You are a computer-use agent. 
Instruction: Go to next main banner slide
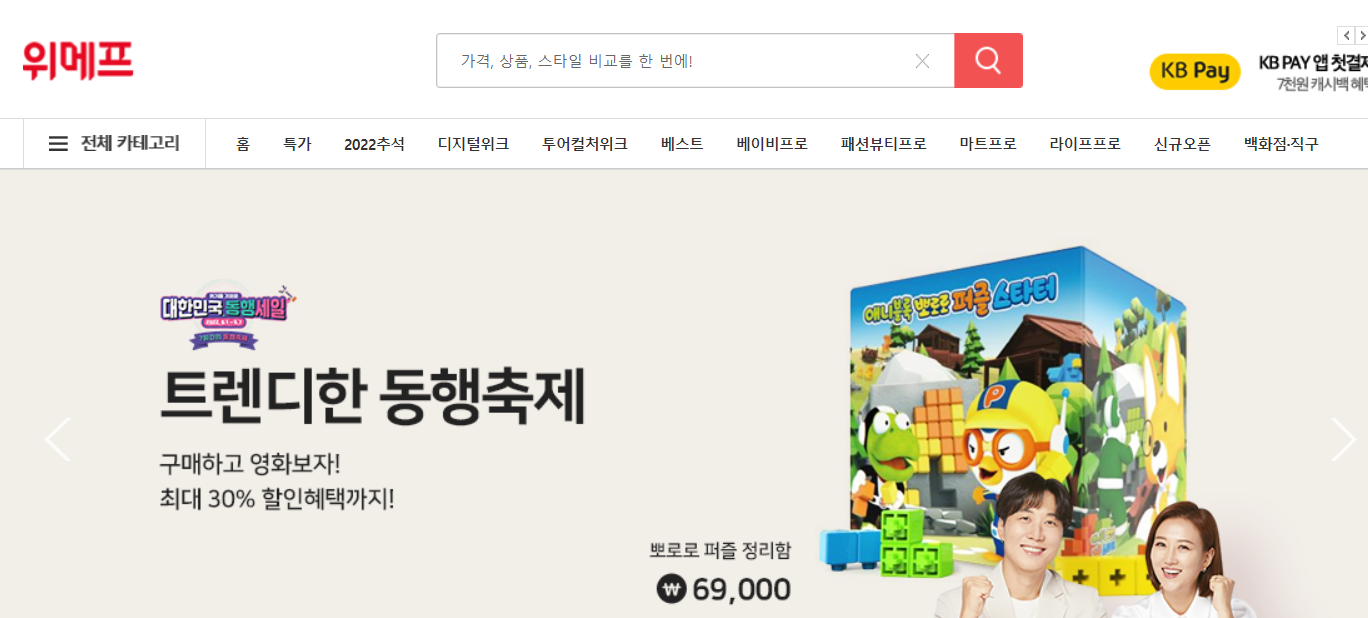[x=1342, y=440]
